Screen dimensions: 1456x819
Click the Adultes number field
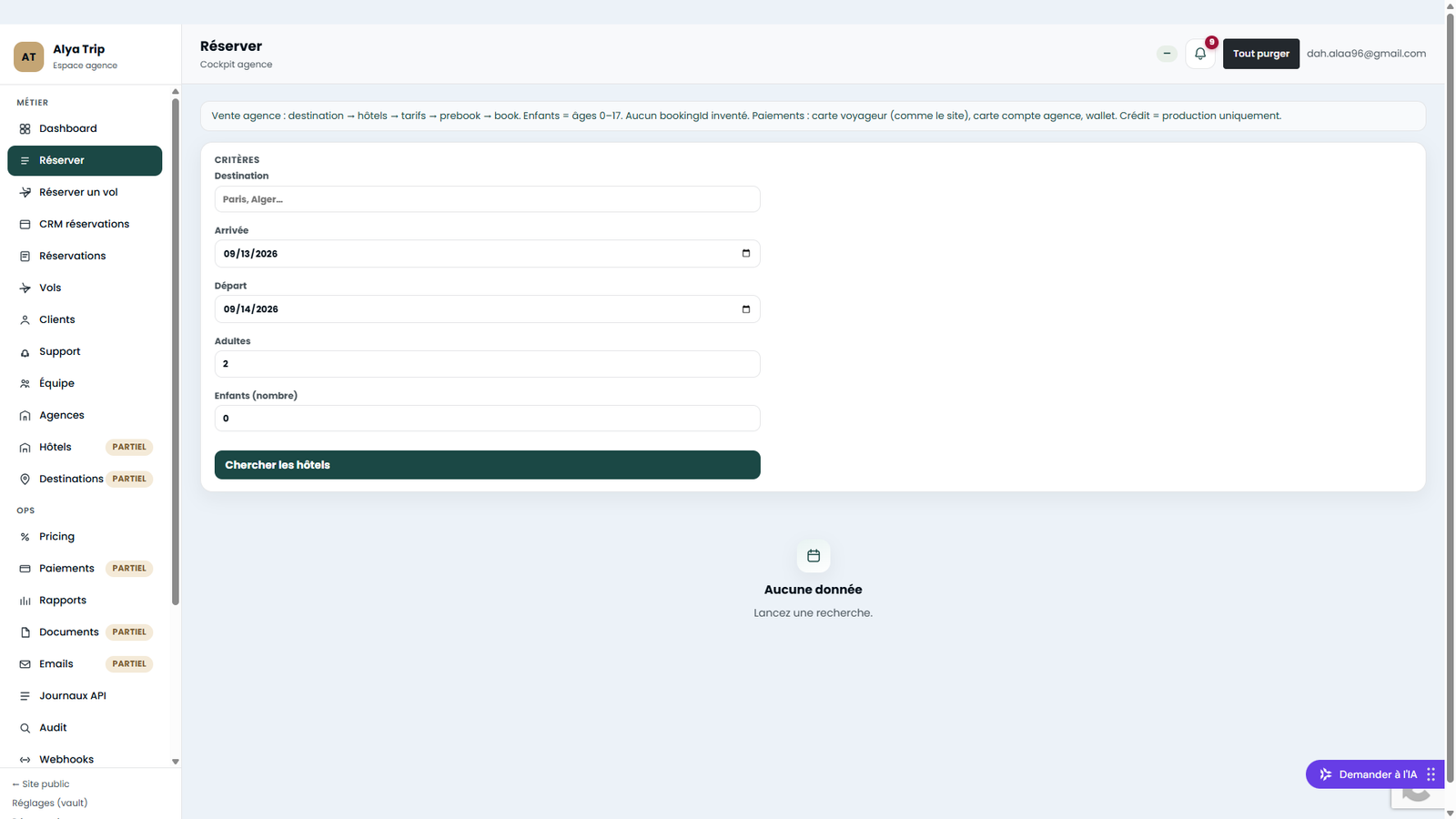[x=487, y=364]
